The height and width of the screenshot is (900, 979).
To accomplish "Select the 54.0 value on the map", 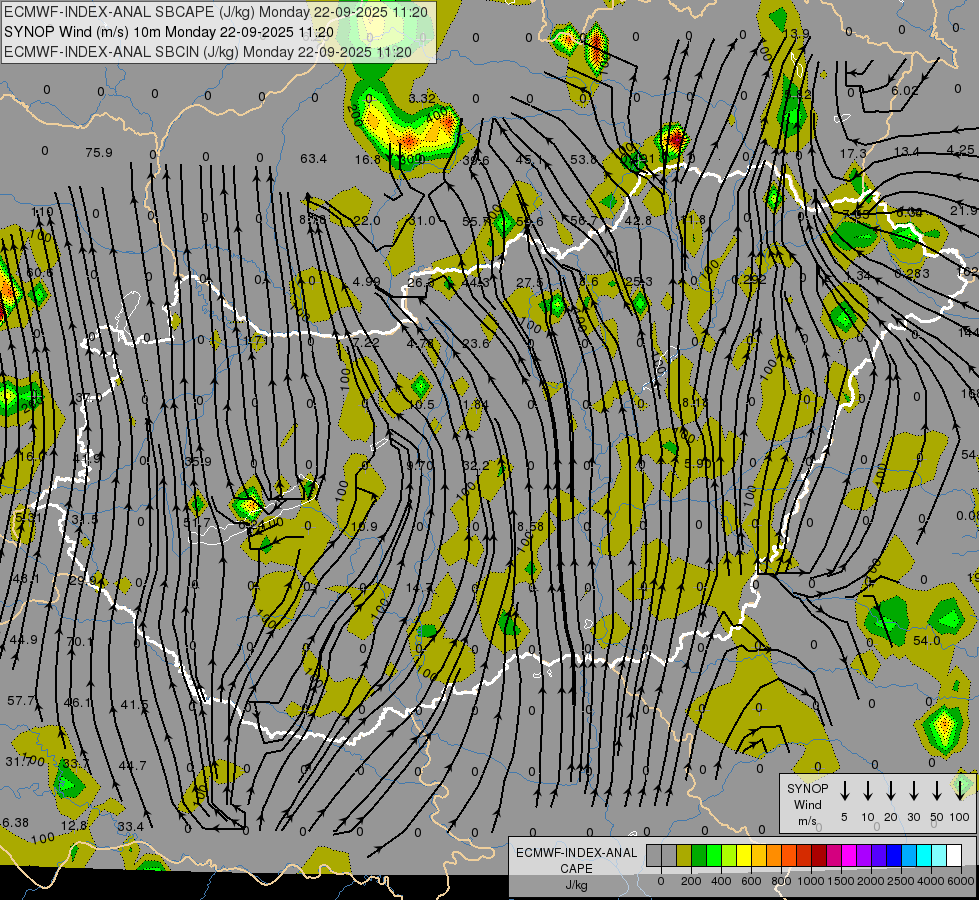I will [927, 640].
